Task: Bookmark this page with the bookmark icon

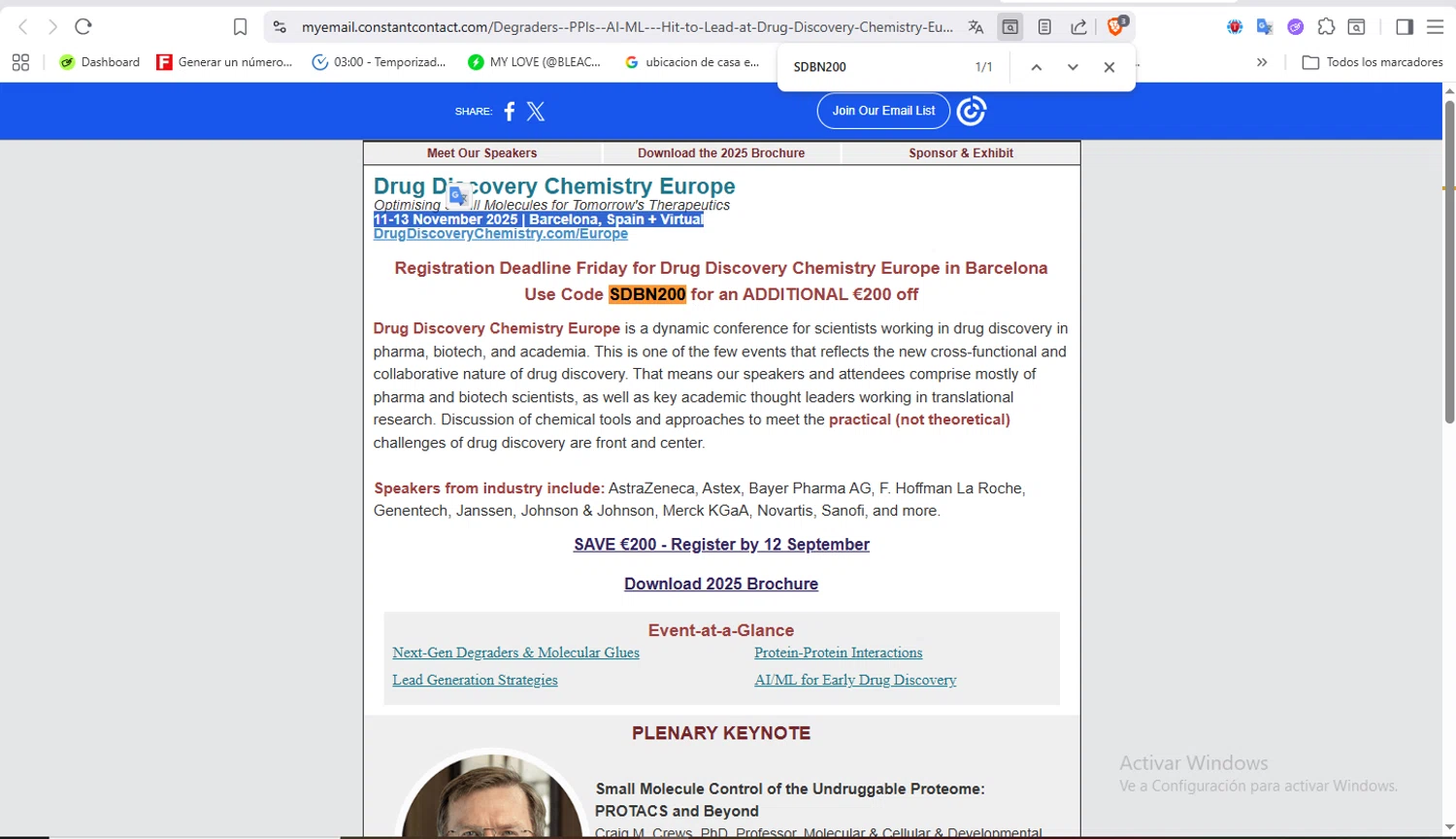Action: [240, 27]
